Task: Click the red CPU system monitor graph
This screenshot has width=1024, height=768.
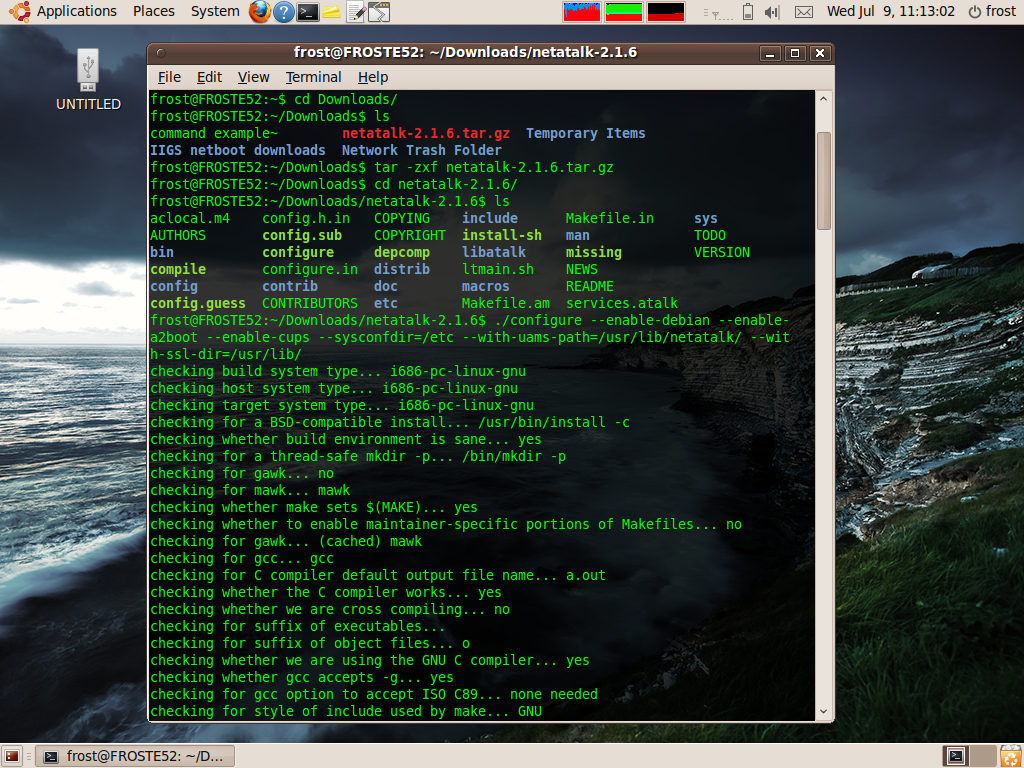Action: coord(582,12)
